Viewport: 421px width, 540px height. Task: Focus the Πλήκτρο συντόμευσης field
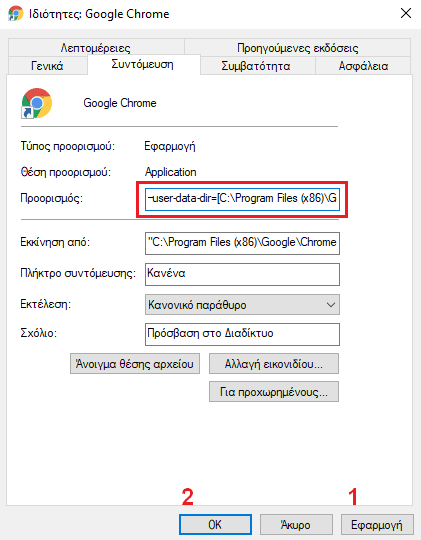(x=242, y=274)
